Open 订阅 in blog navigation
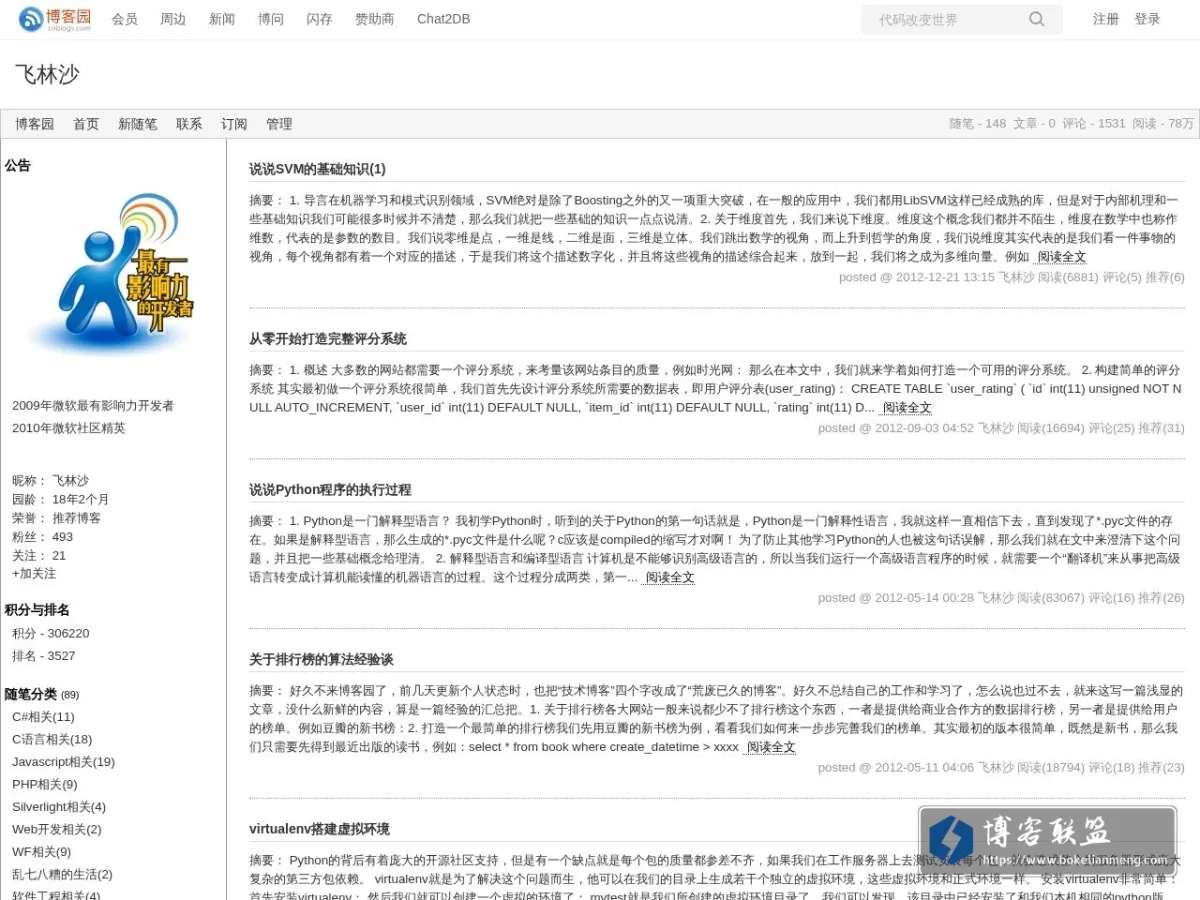 point(234,124)
